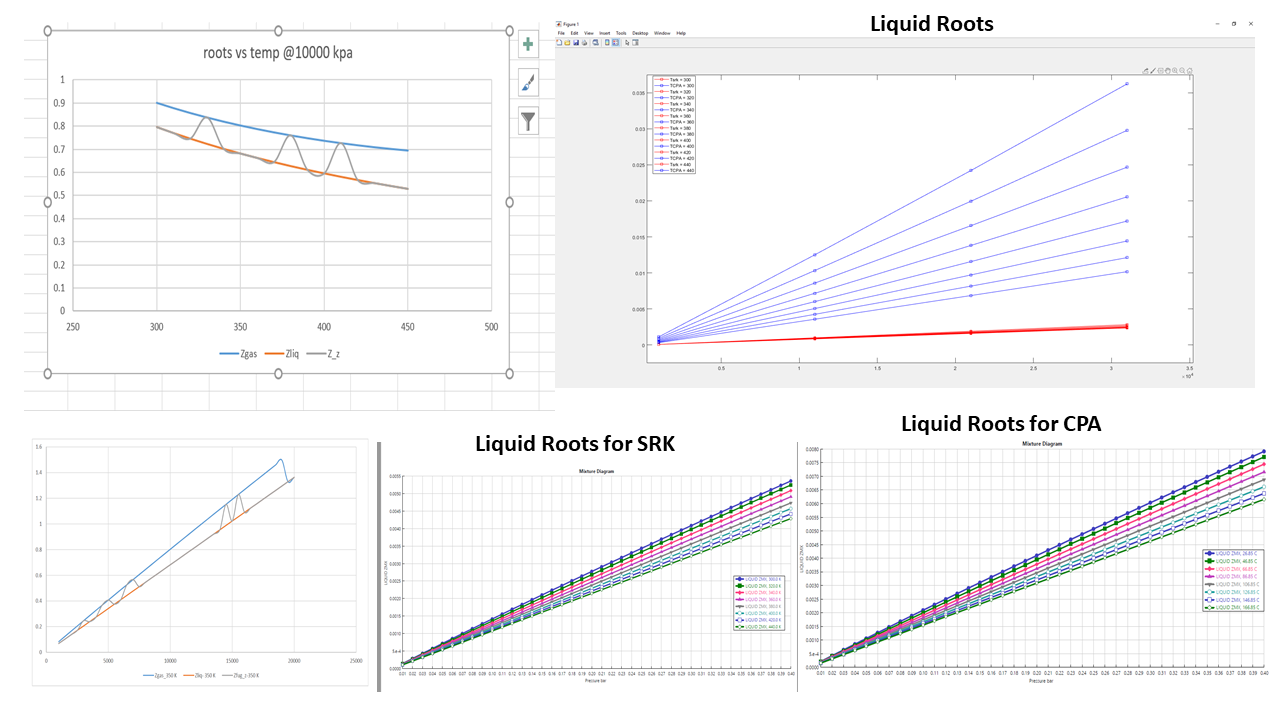Click the Print Figure icon
Screen dimensions: 1280x720
[585, 43]
